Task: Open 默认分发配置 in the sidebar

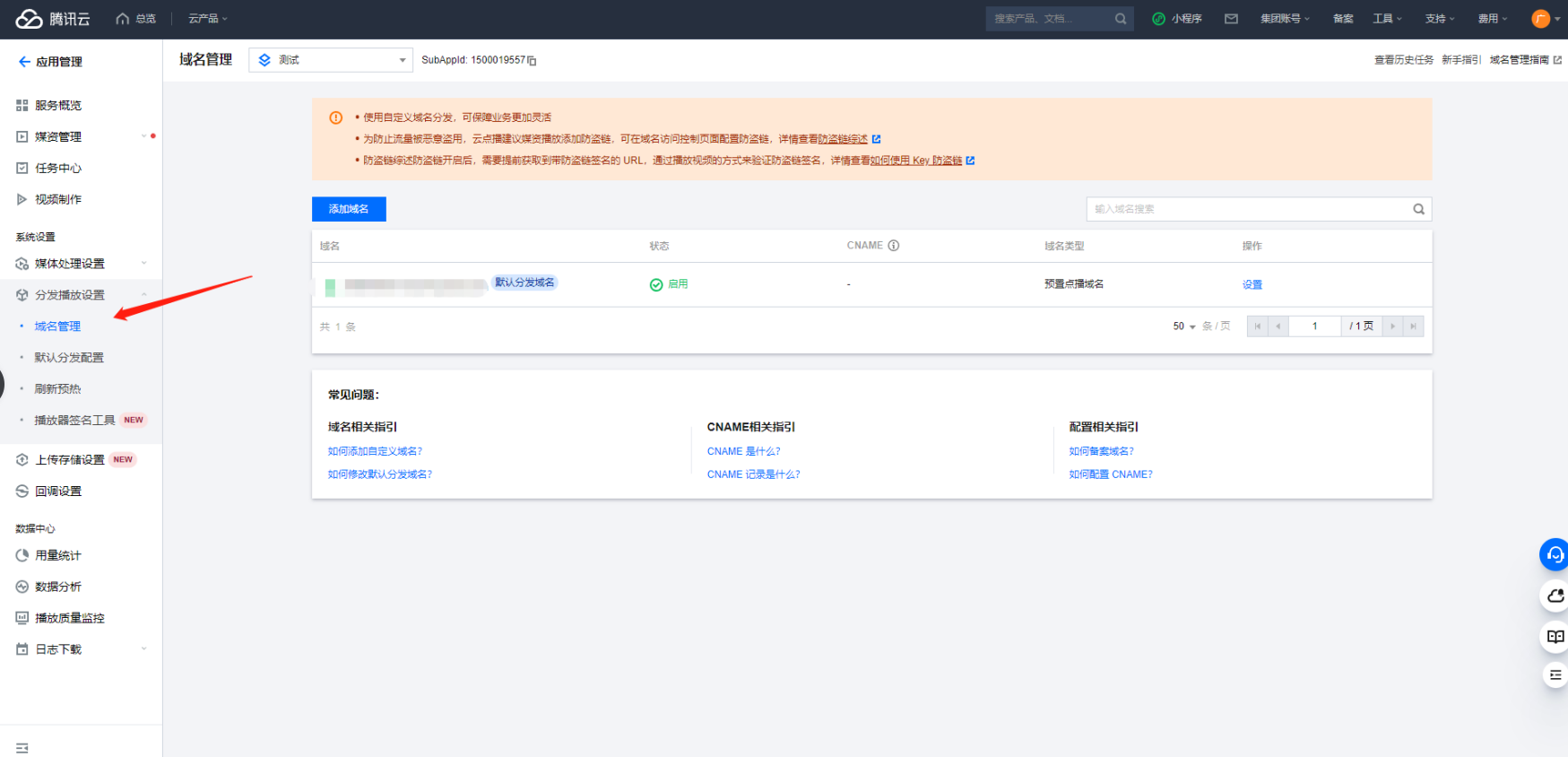Action: coord(69,358)
